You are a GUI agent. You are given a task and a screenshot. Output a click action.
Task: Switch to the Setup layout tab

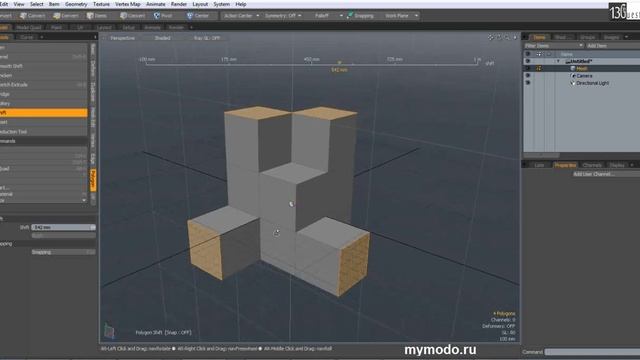click(x=129, y=27)
